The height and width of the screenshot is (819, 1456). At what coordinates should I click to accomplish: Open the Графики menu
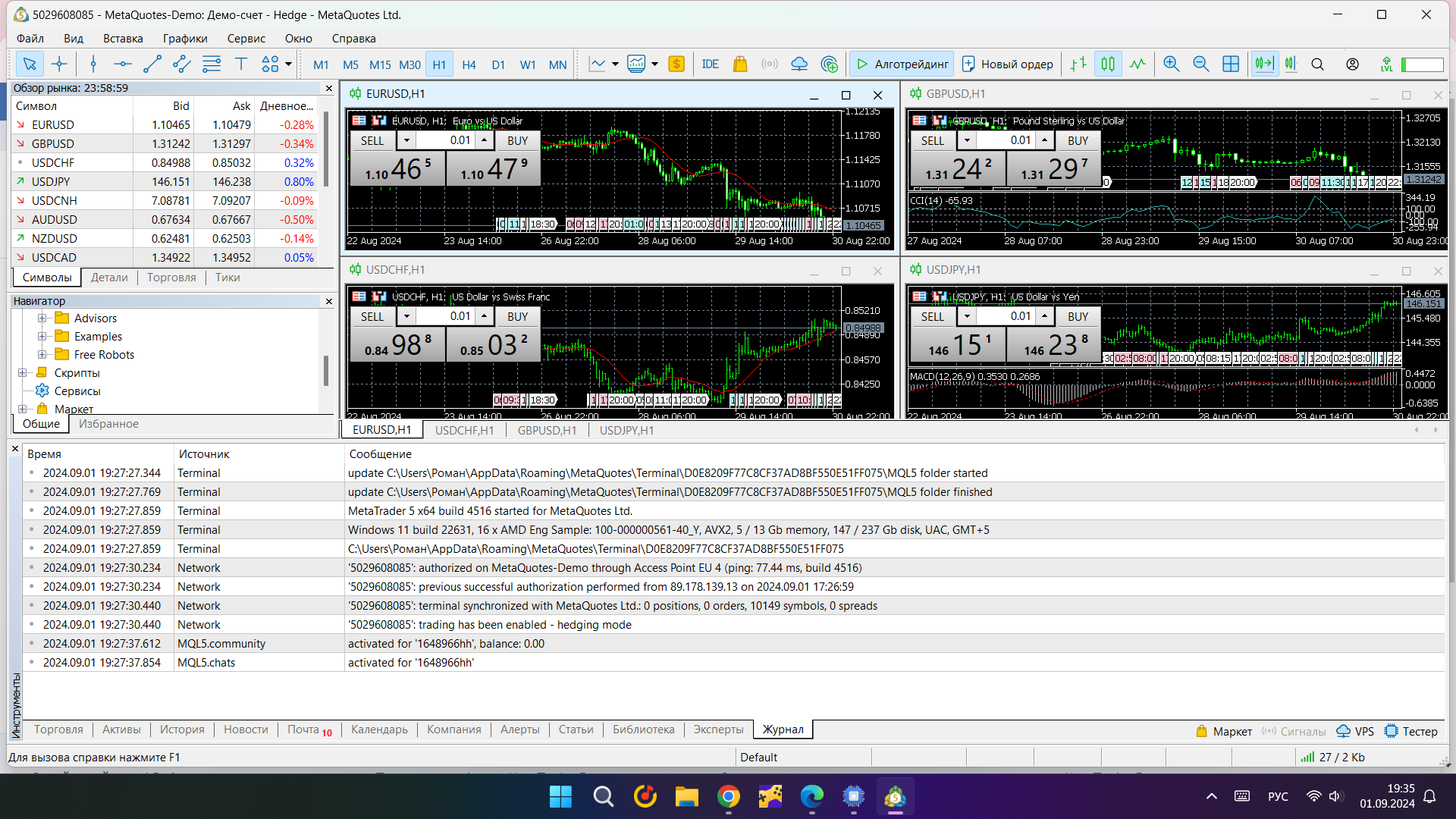coord(185,39)
